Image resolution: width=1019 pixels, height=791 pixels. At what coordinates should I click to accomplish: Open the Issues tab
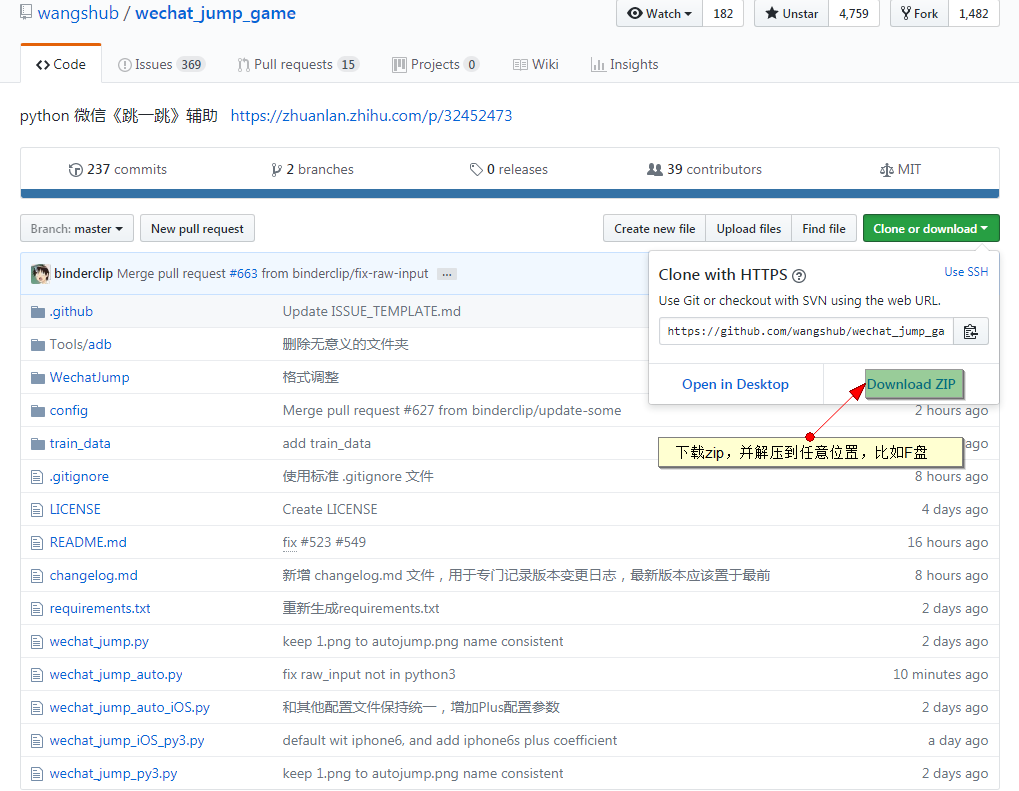[161, 64]
